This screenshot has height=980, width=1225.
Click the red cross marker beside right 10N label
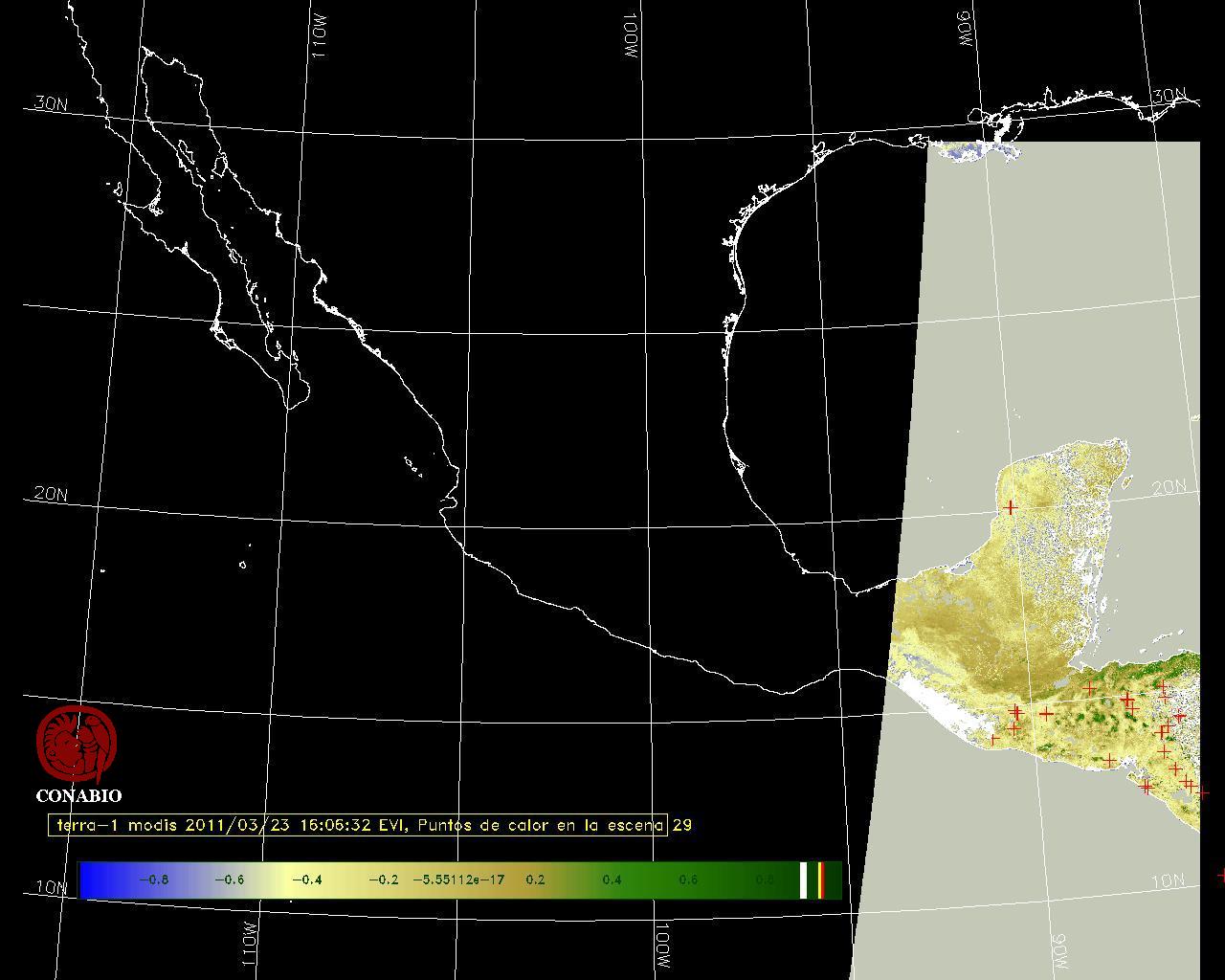1221,875
